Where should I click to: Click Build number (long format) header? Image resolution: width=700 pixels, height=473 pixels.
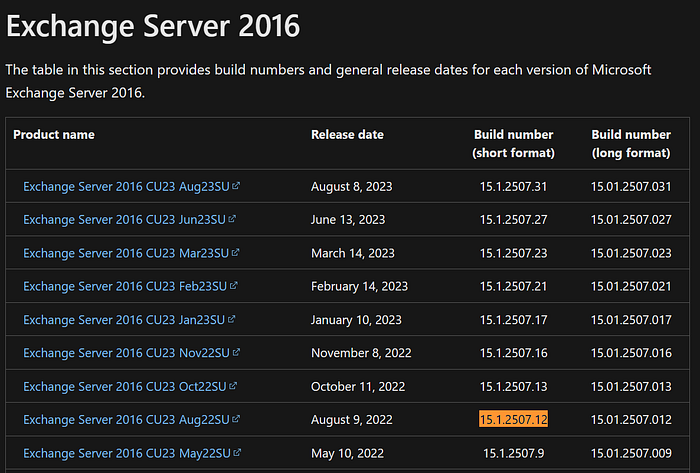[x=631, y=144]
